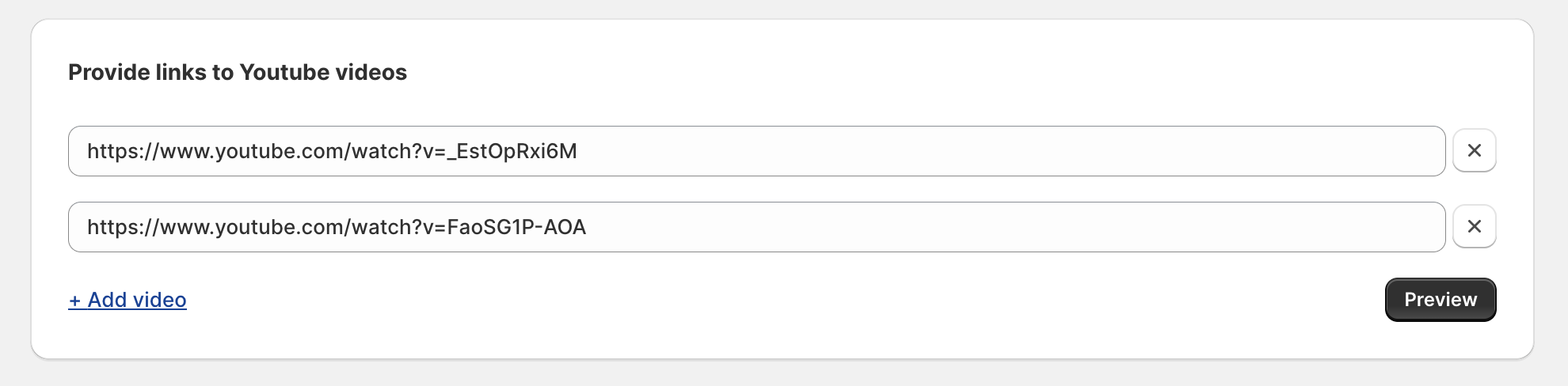Remove the _EstOpRxi6M video link

(x=1474, y=150)
